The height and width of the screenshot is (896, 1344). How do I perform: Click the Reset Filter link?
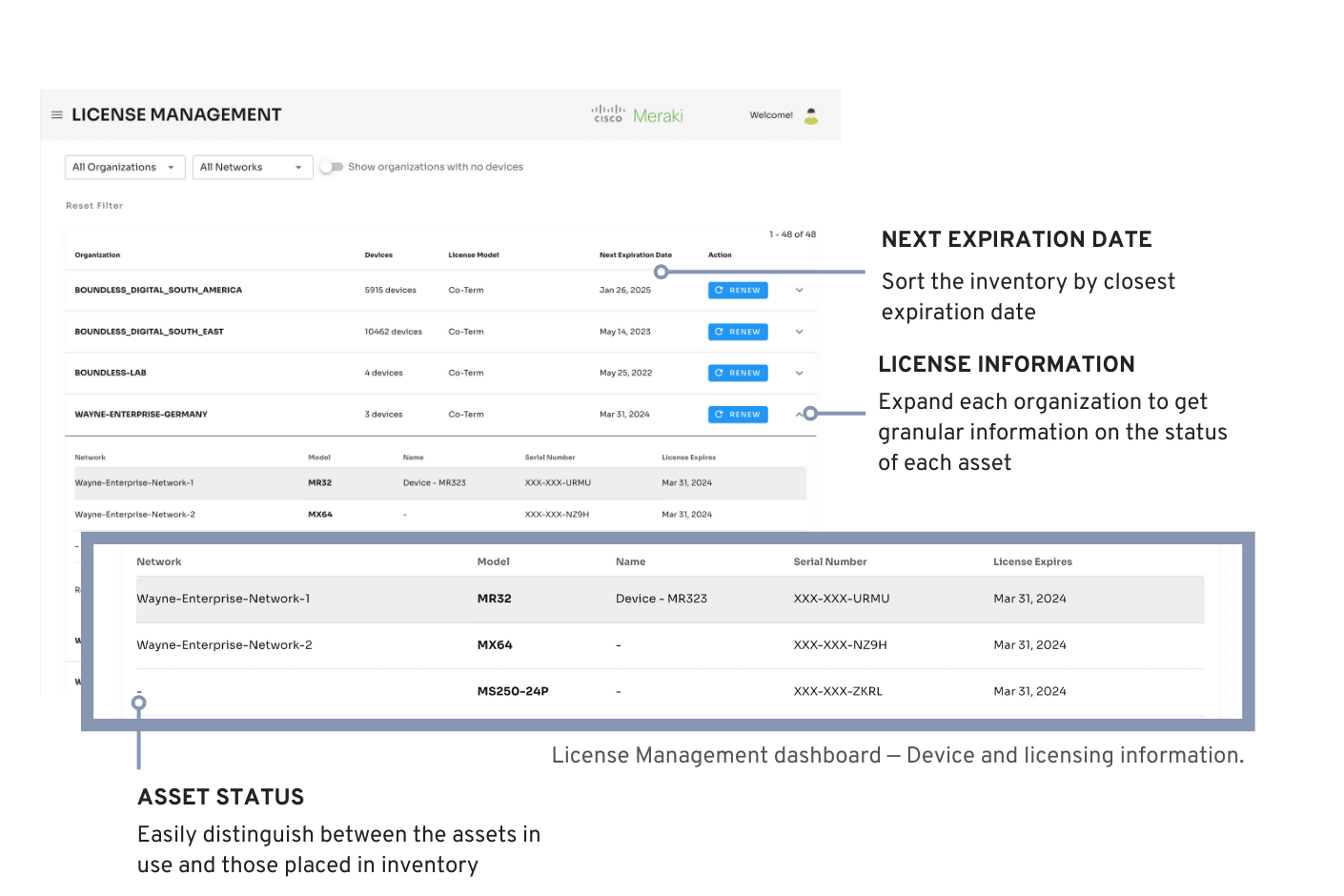[93, 205]
